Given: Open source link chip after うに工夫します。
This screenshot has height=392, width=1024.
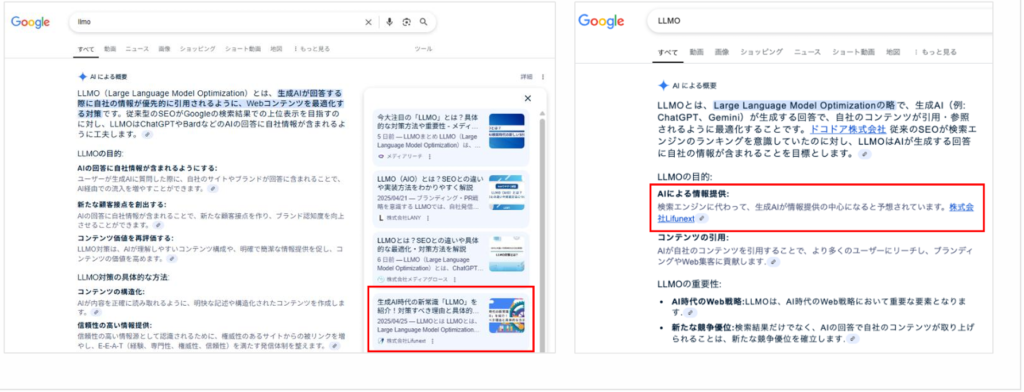Looking at the screenshot, I should (148, 135).
